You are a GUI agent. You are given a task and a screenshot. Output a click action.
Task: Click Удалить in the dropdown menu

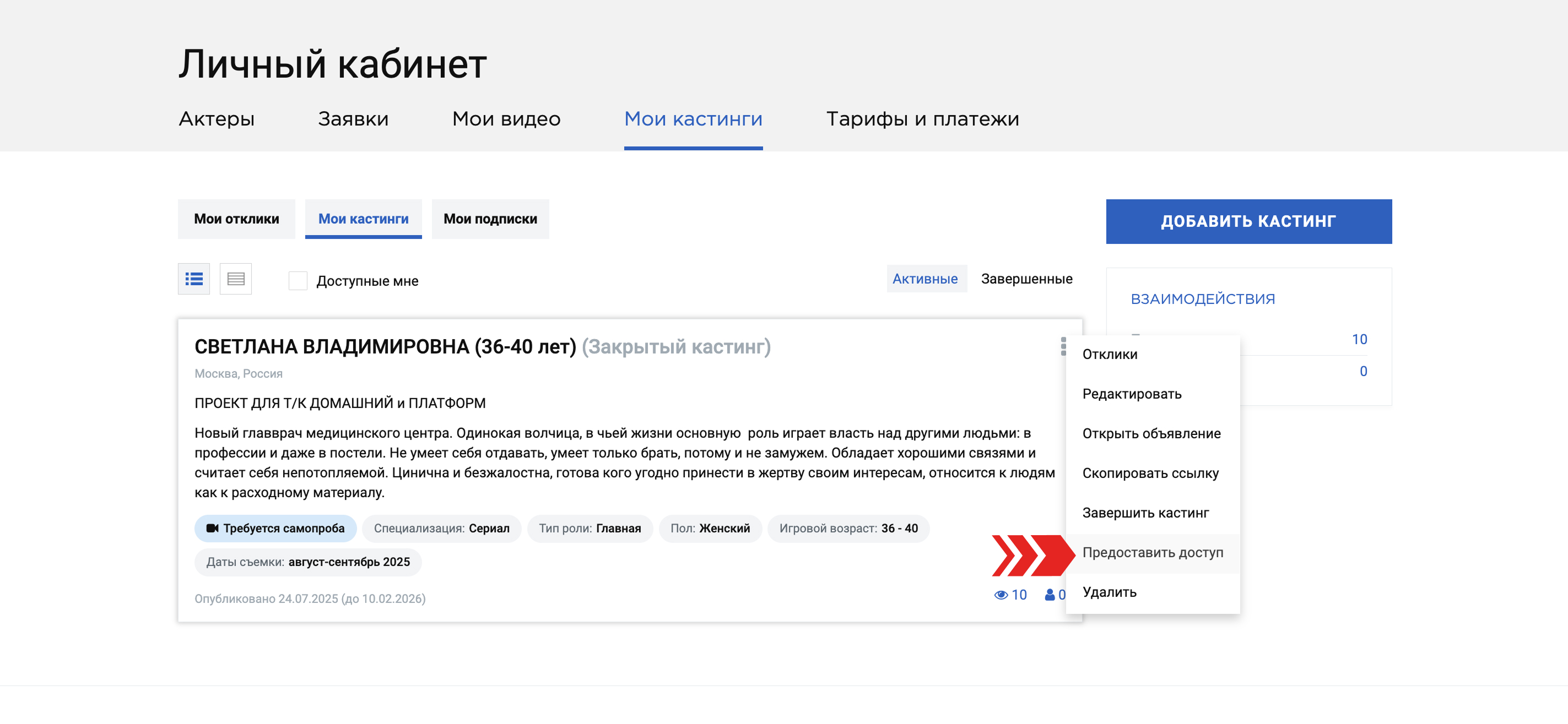click(1109, 591)
